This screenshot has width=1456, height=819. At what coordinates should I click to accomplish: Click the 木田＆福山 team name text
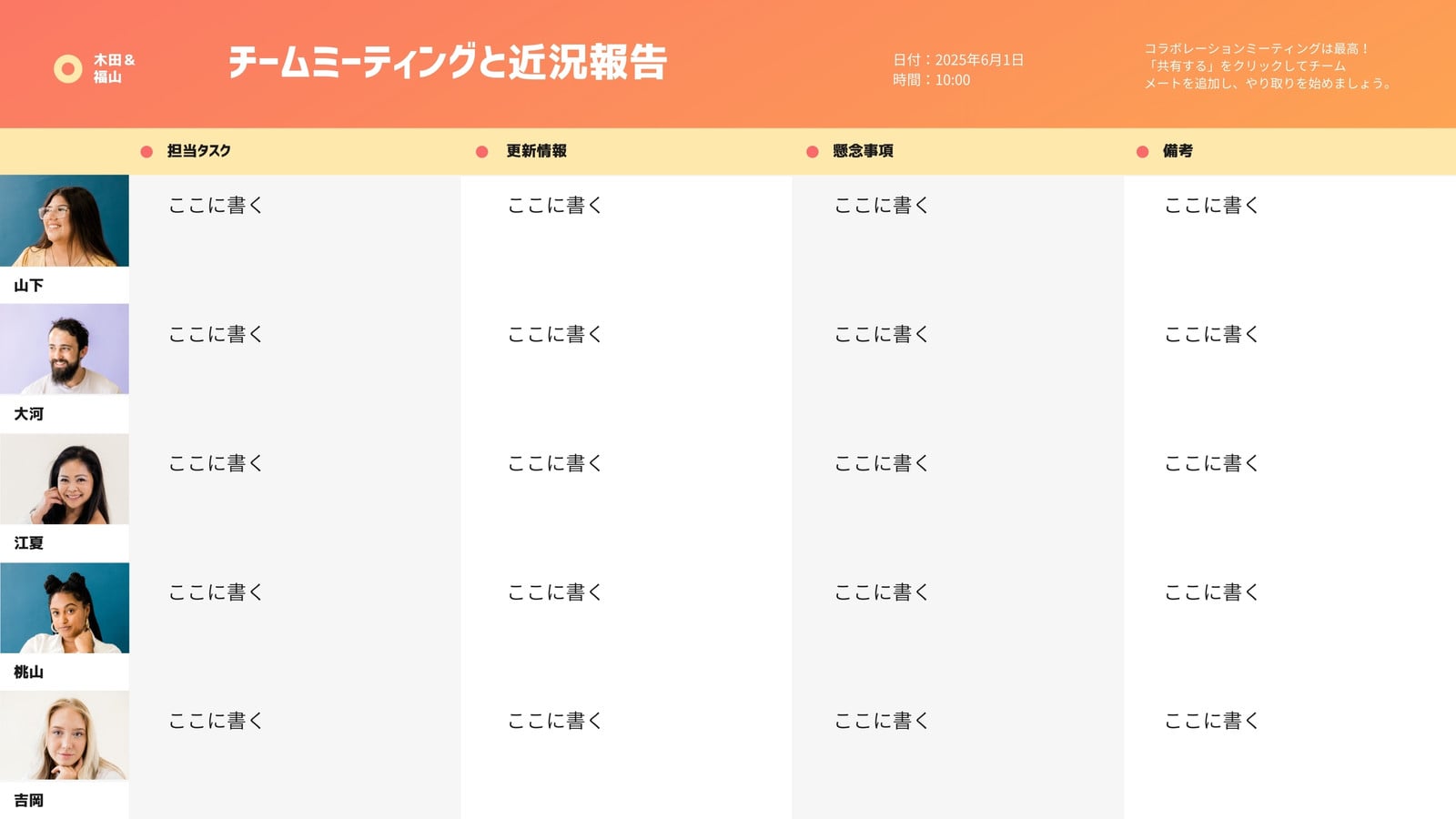[114, 68]
